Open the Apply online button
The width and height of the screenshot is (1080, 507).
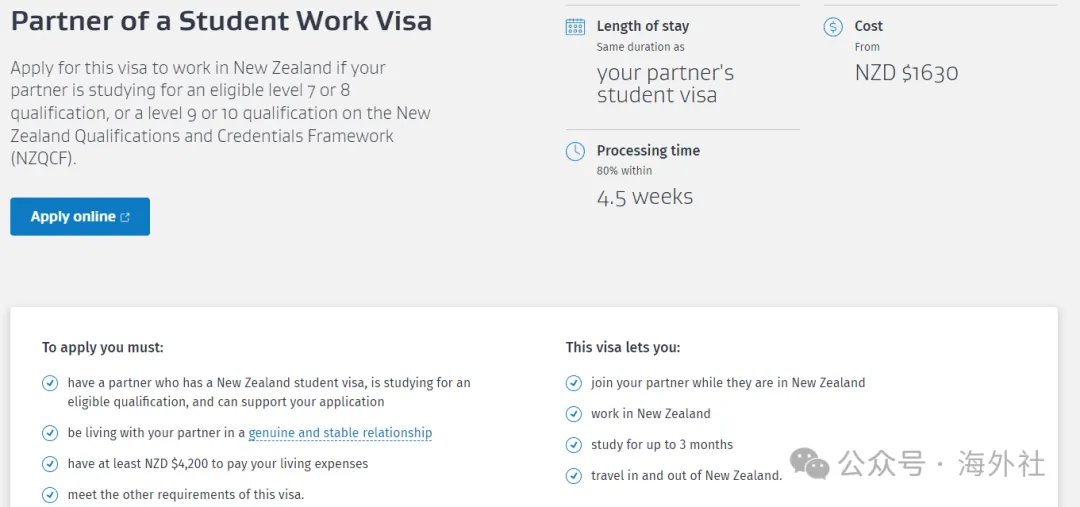tap(80, 217)
